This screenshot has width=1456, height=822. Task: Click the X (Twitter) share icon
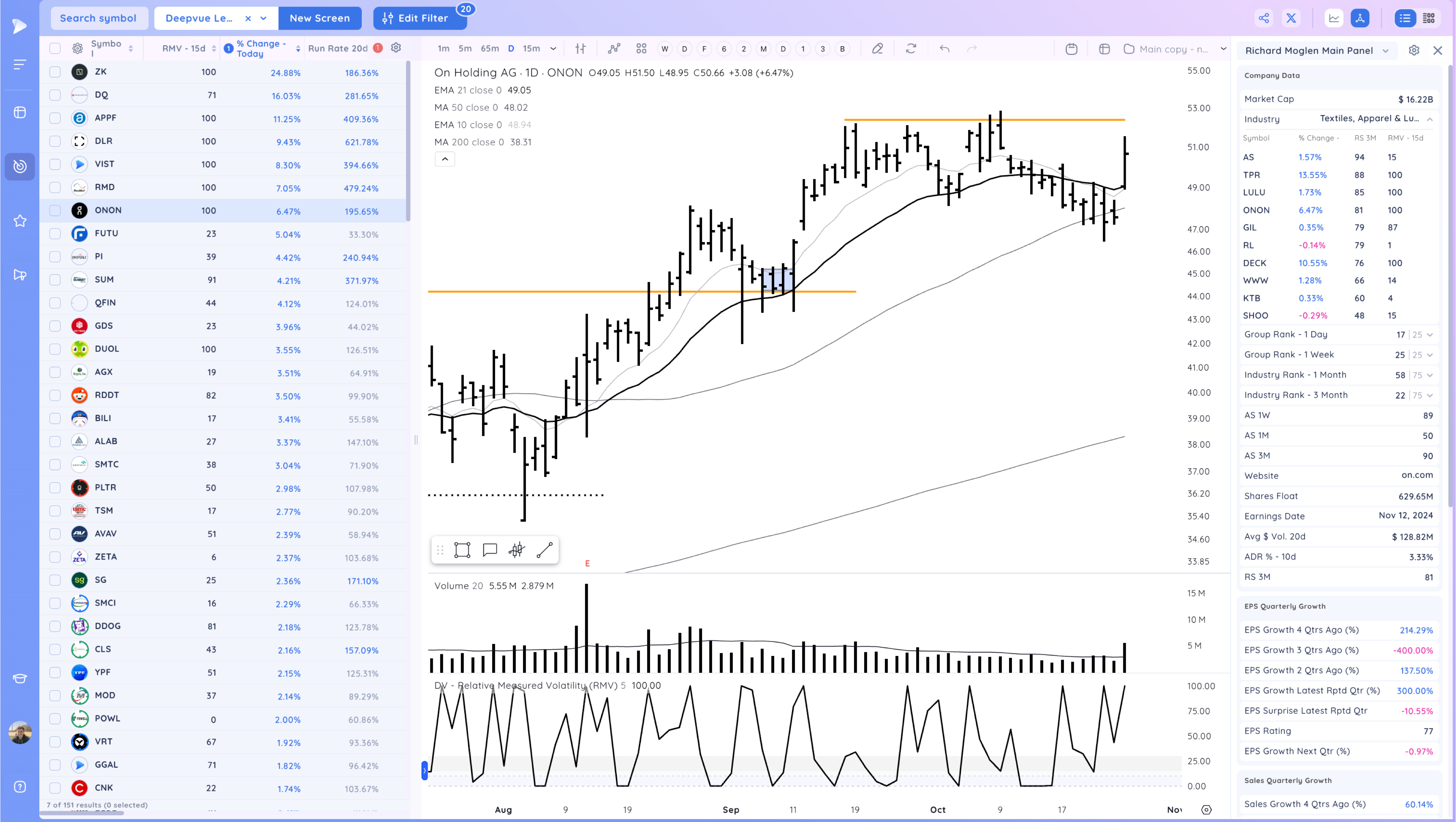tap(1291, 18)
